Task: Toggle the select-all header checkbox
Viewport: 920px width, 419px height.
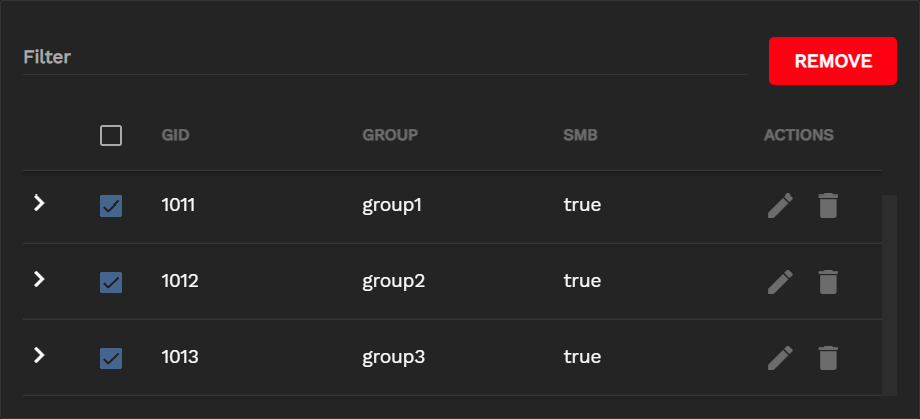Action: coord(111,135)
